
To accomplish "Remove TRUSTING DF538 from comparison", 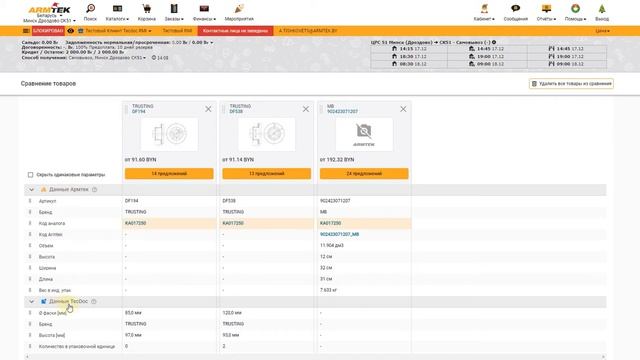I will pyautogui.click(x=306, y=109).
